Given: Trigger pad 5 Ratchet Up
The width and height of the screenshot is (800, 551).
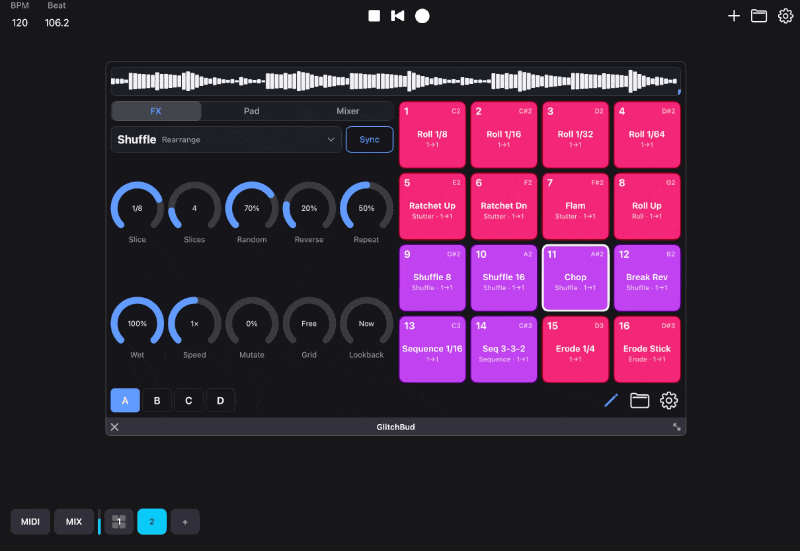Looking at the screenshot, I should point(432,206).
